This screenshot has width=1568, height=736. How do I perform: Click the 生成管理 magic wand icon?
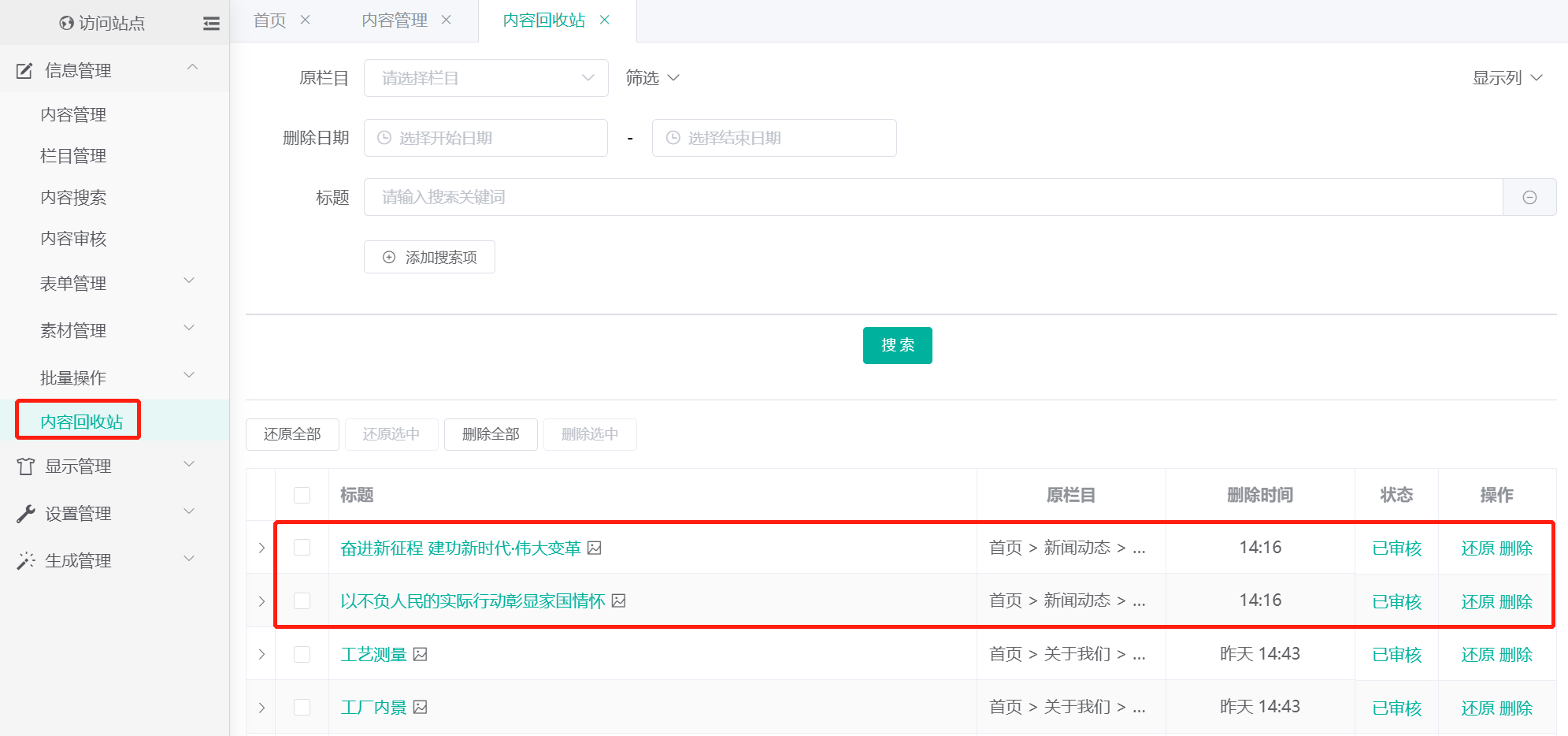pos(26,561)
